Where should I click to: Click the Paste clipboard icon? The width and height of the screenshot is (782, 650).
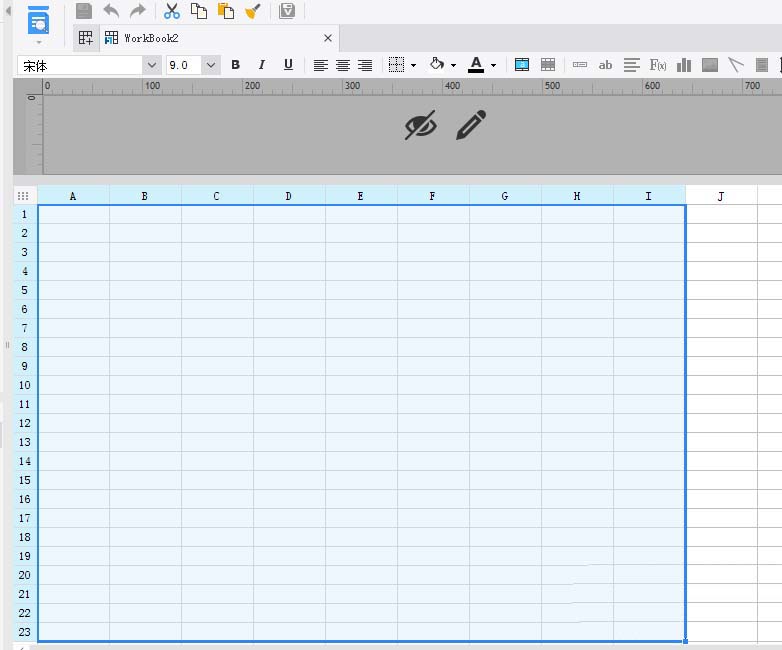(x=226, y=11)
